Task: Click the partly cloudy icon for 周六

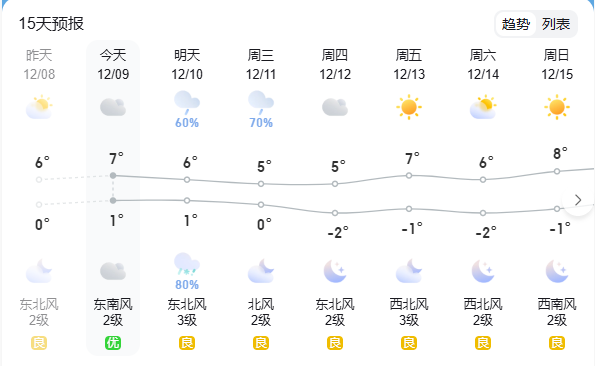Action: (x=483, y=107)
